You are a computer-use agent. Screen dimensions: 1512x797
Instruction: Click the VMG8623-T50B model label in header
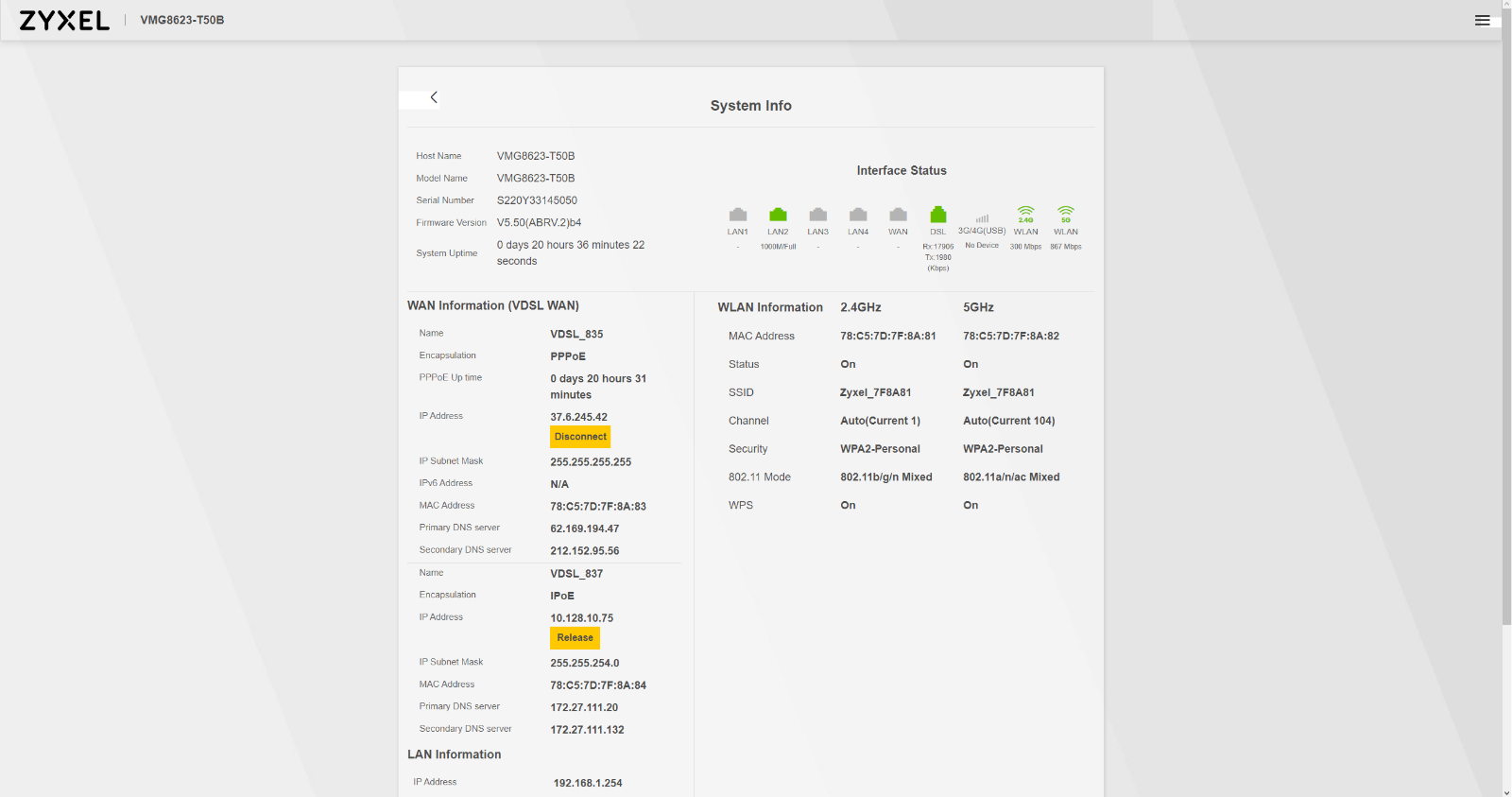point(182,20)
